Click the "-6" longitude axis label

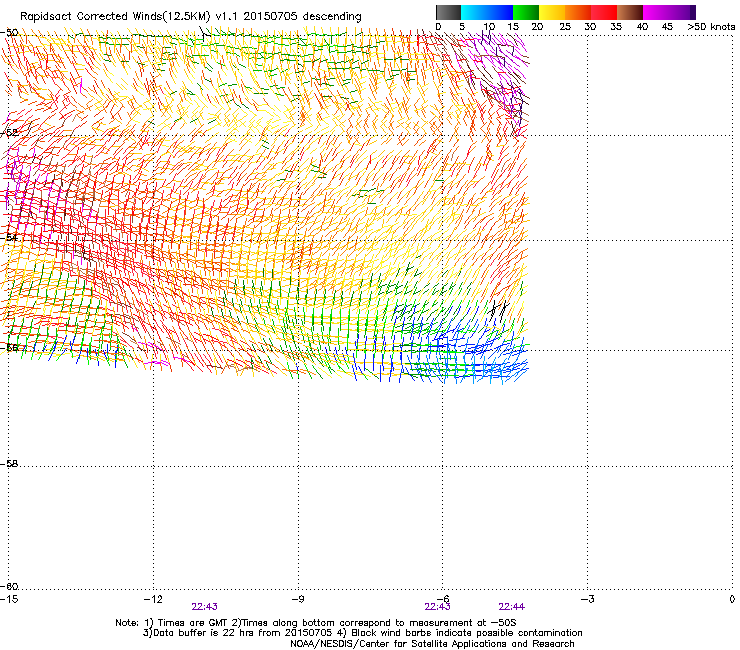point(442,599)
